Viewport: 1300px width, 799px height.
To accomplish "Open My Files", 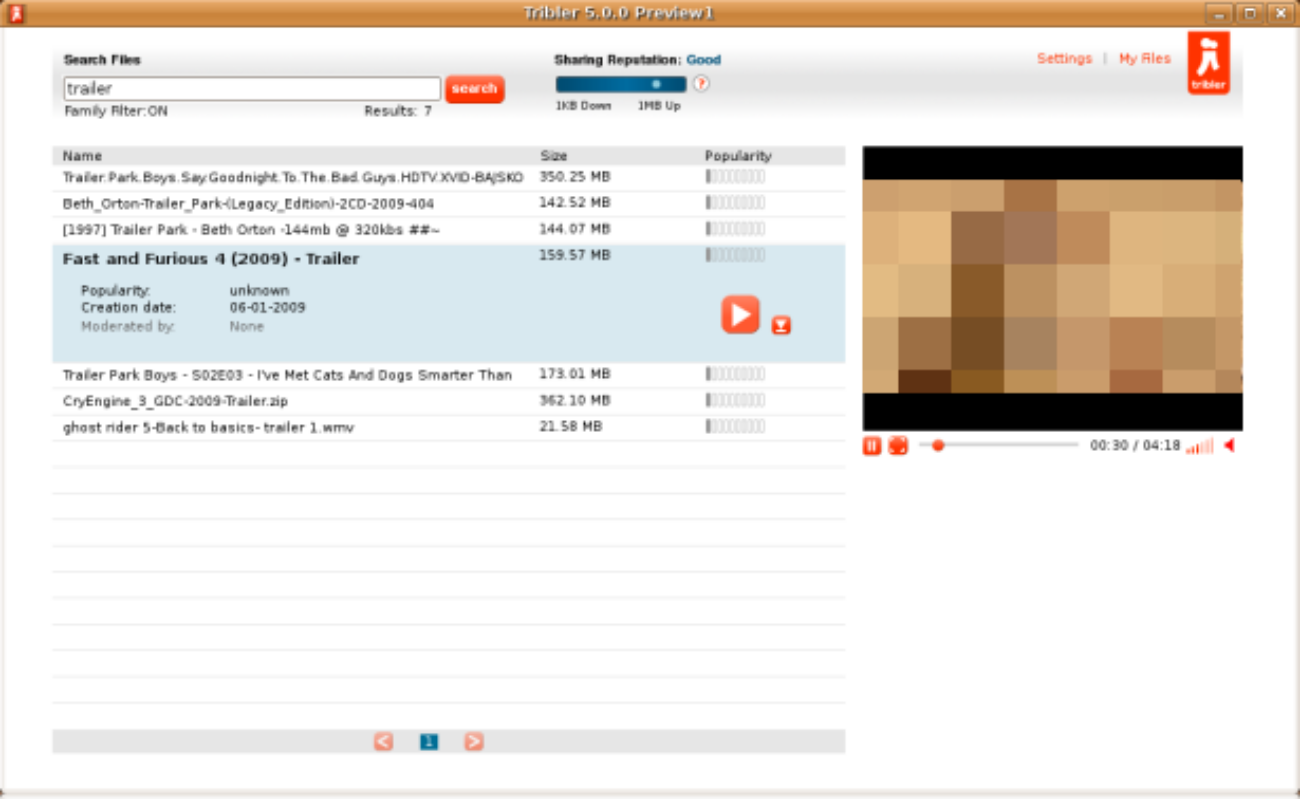I will tap(1144, 59).
